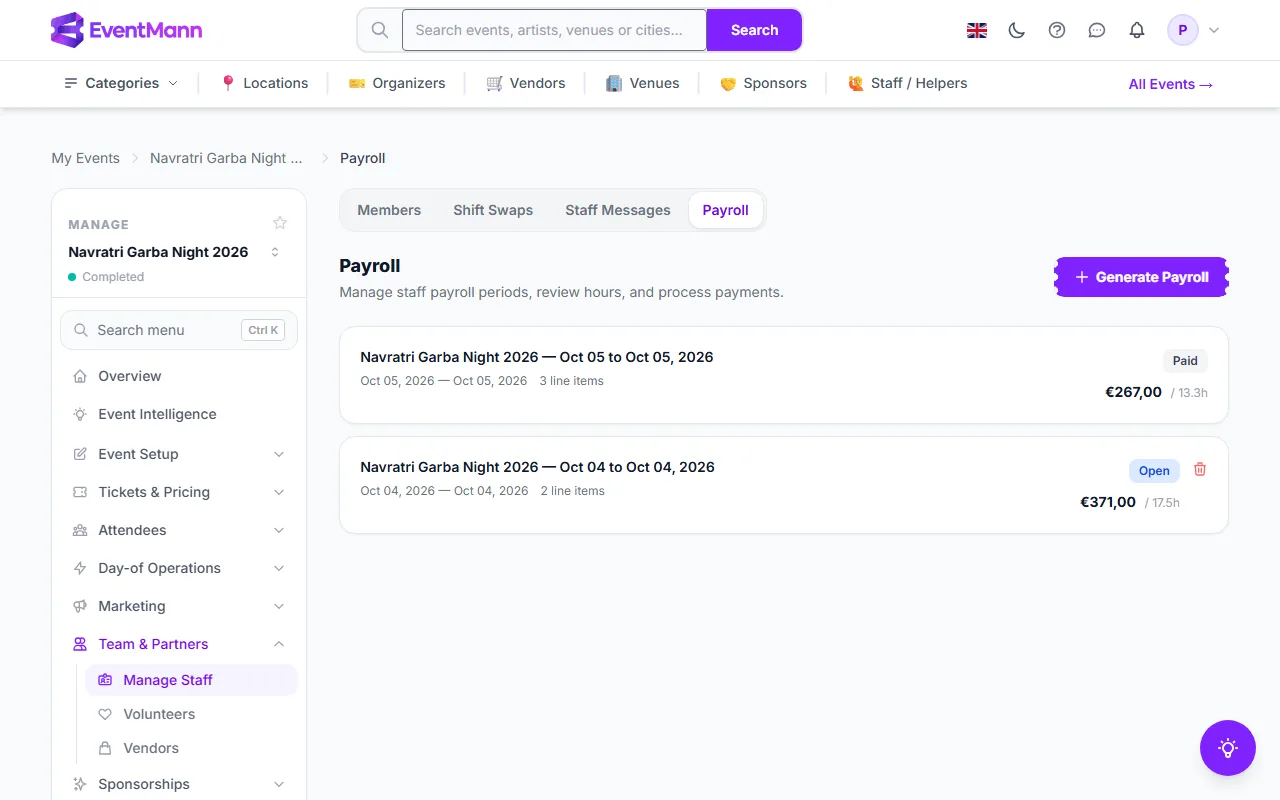Open the chat messages icon
This screenshot has height=800, width=1280.
(1097, 30)
